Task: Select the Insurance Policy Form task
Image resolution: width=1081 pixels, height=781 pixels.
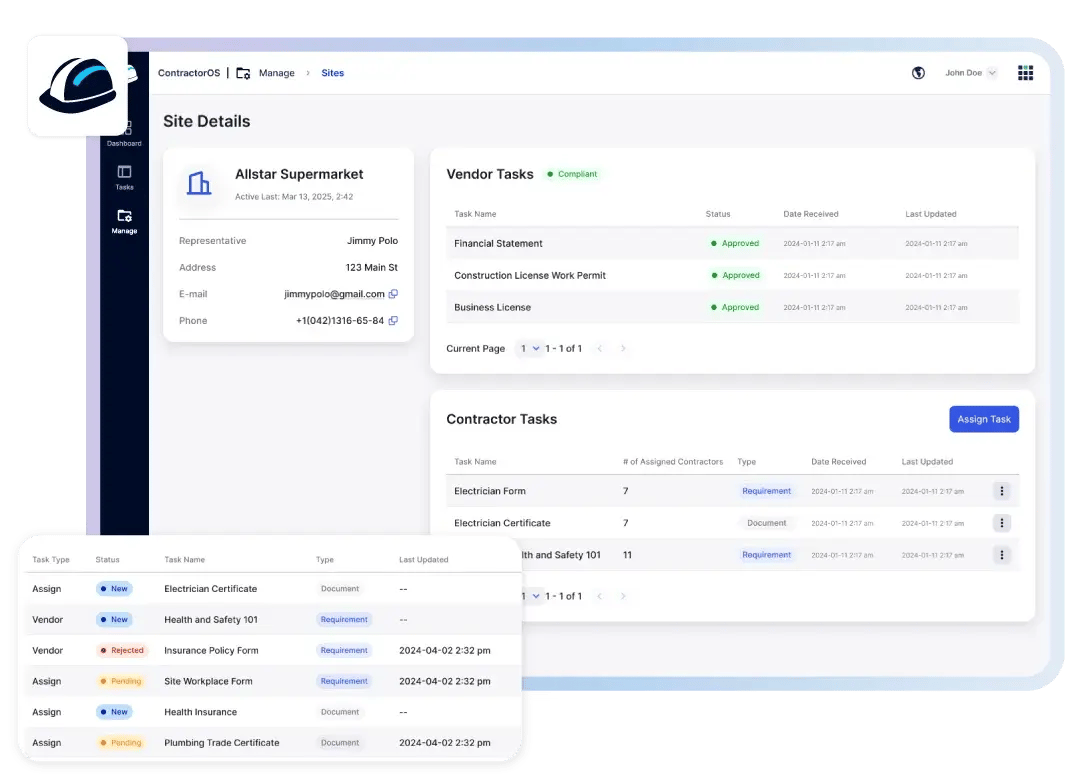Action: (x=273, y=650)
